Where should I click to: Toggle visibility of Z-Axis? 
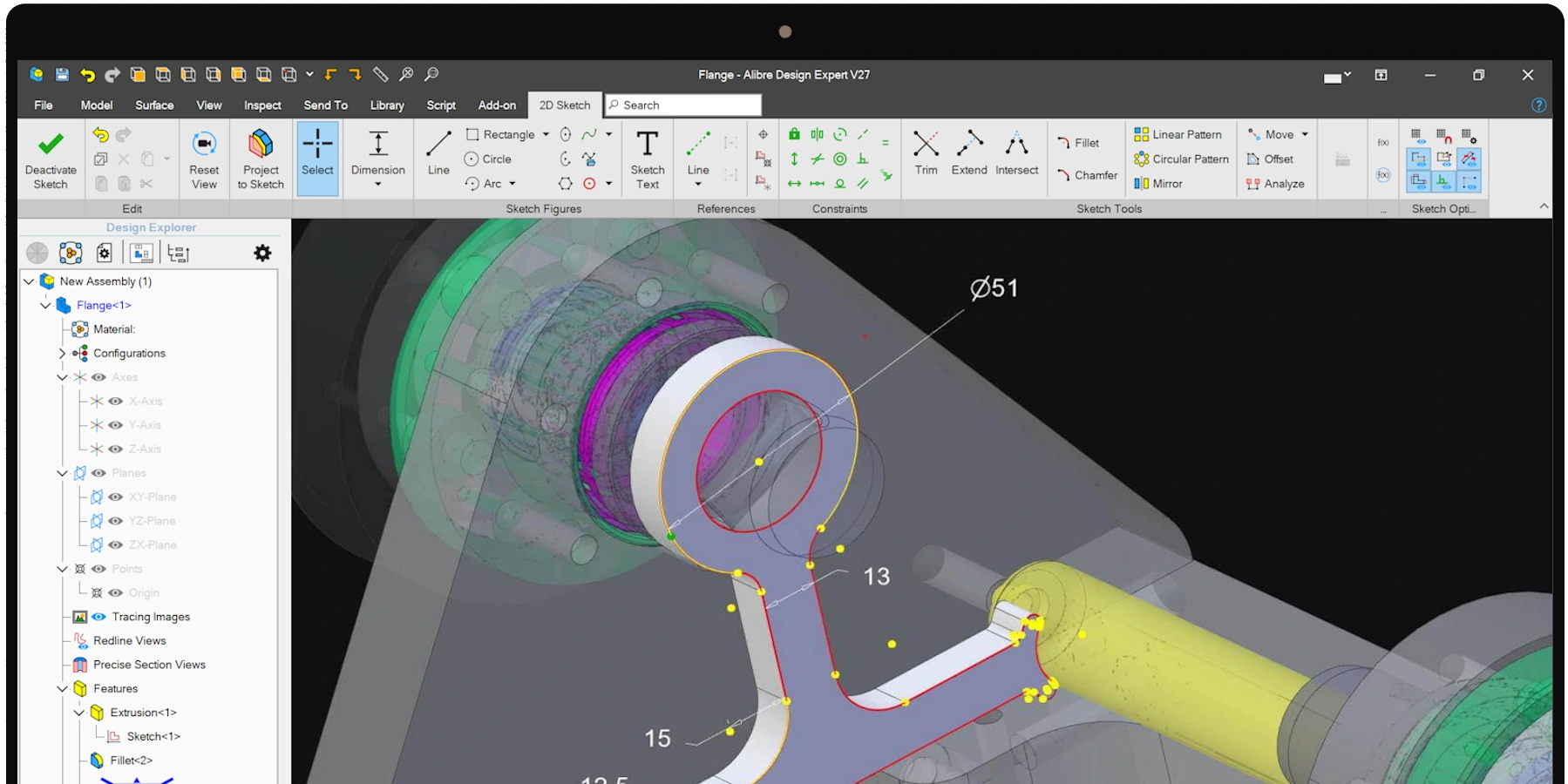115,449
